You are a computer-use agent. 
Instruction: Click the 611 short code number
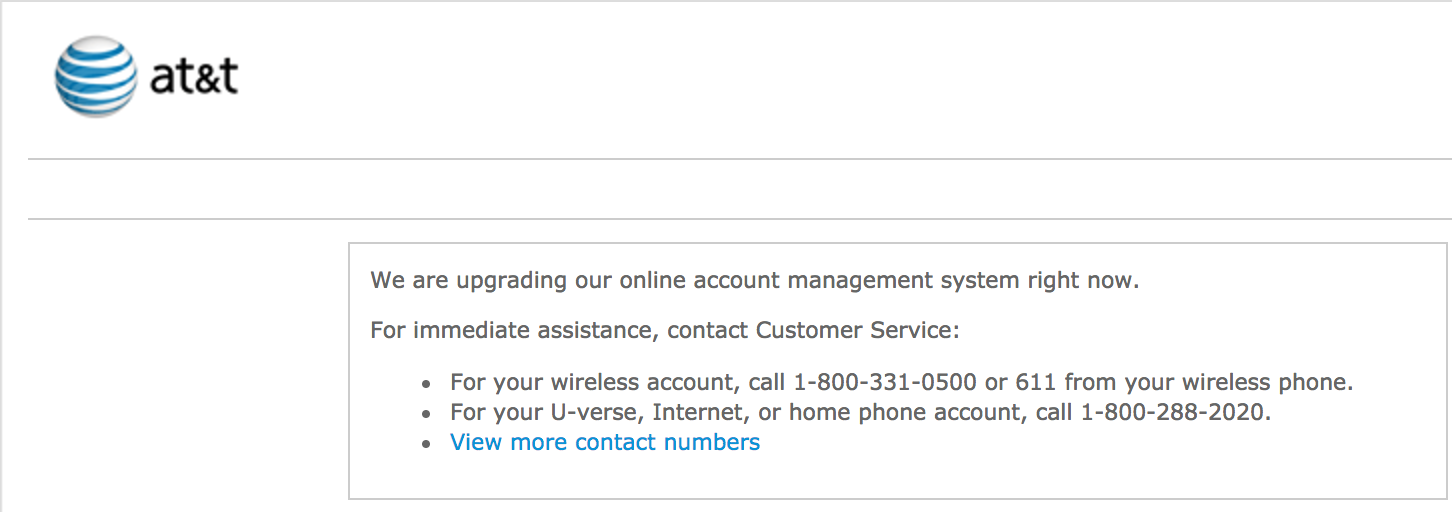(x=1036, y=382)
